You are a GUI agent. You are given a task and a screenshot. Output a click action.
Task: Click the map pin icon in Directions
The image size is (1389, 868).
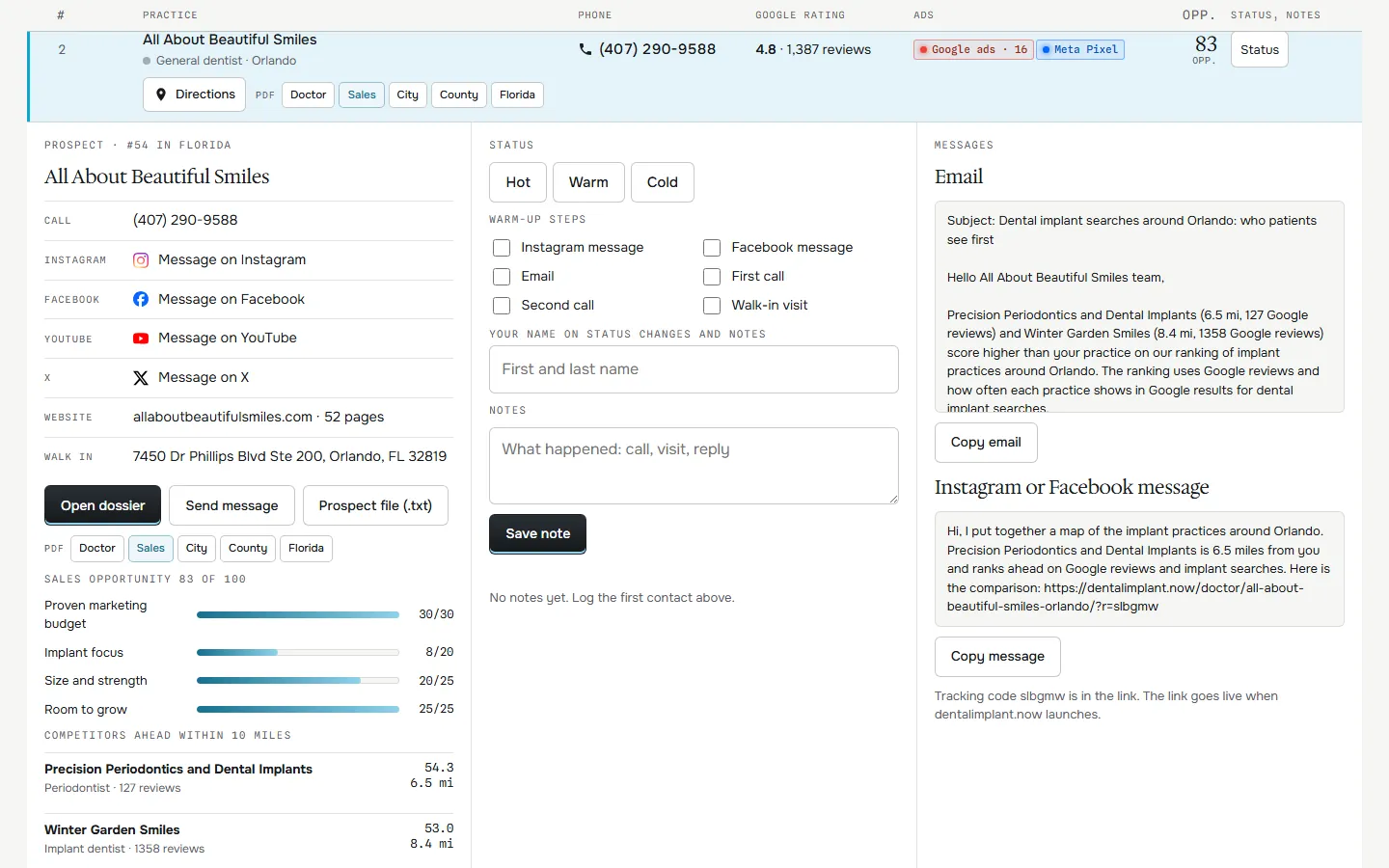161,95
